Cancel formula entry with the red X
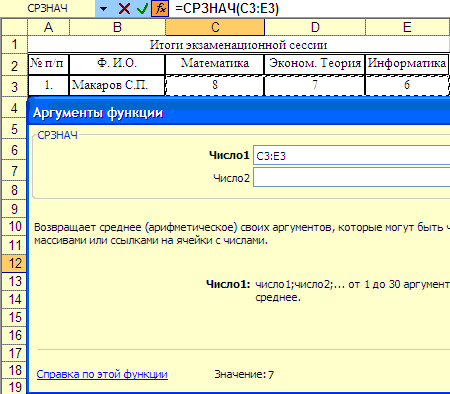Image resolution: width=450 pixels, height=394 pixels. pos(124,8)
